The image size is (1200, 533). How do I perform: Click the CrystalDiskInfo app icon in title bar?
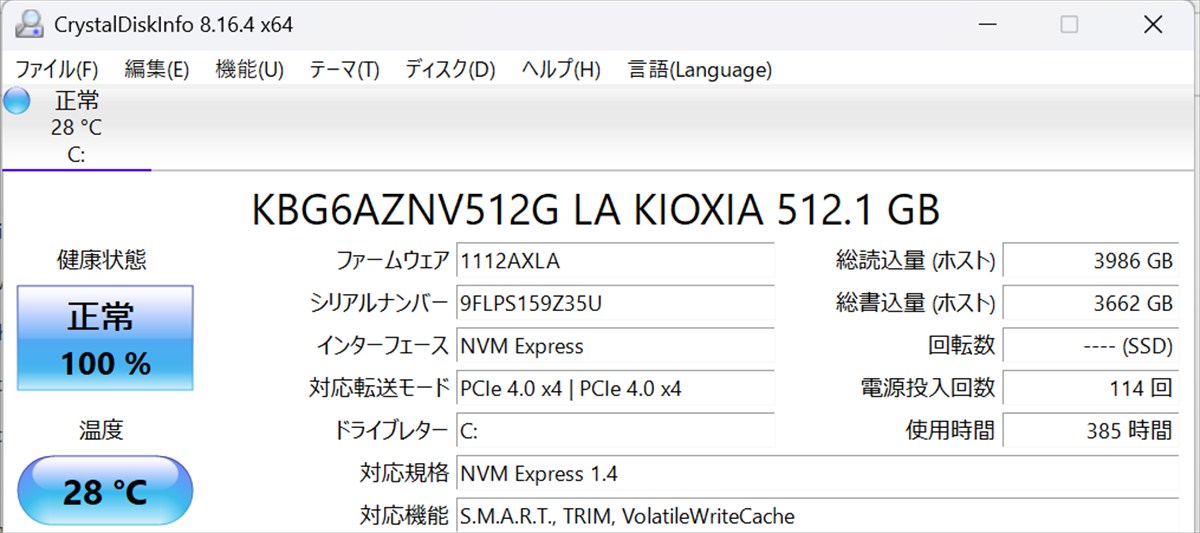coord(29,24)
